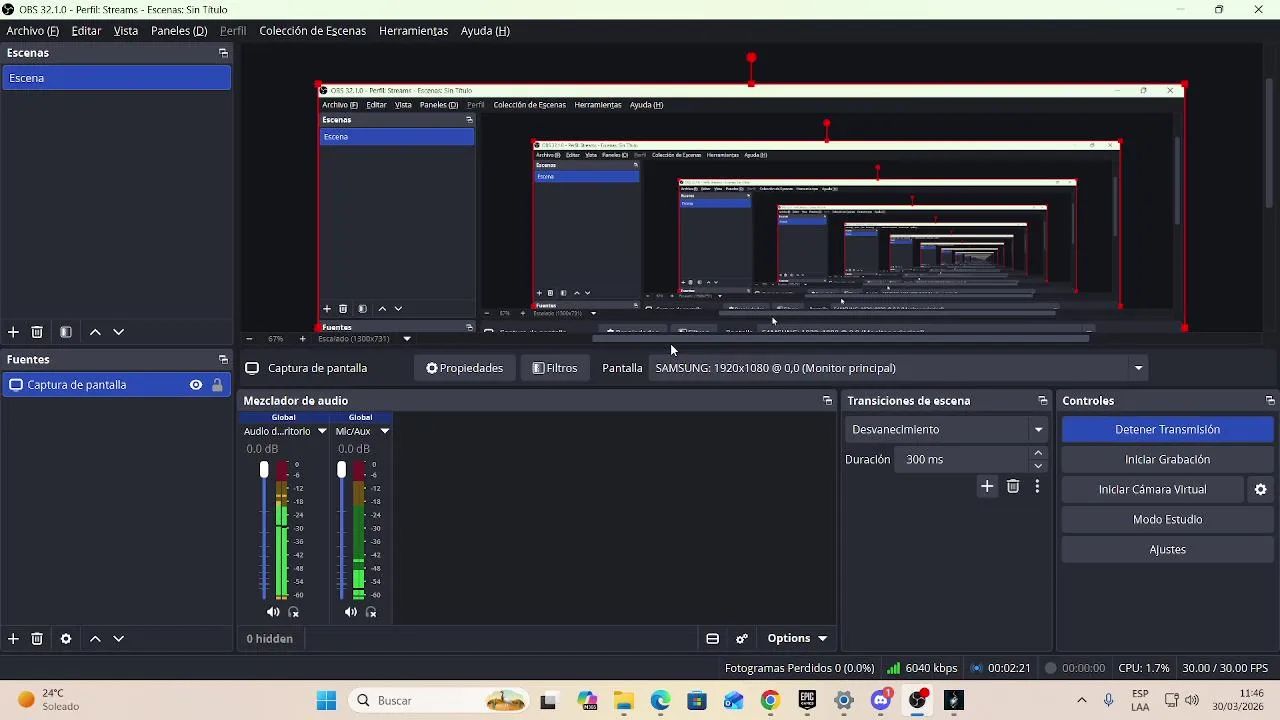Show hidden system tray icons chevron
This screenshot has height=720, width=1280.
pos(1081,701)
